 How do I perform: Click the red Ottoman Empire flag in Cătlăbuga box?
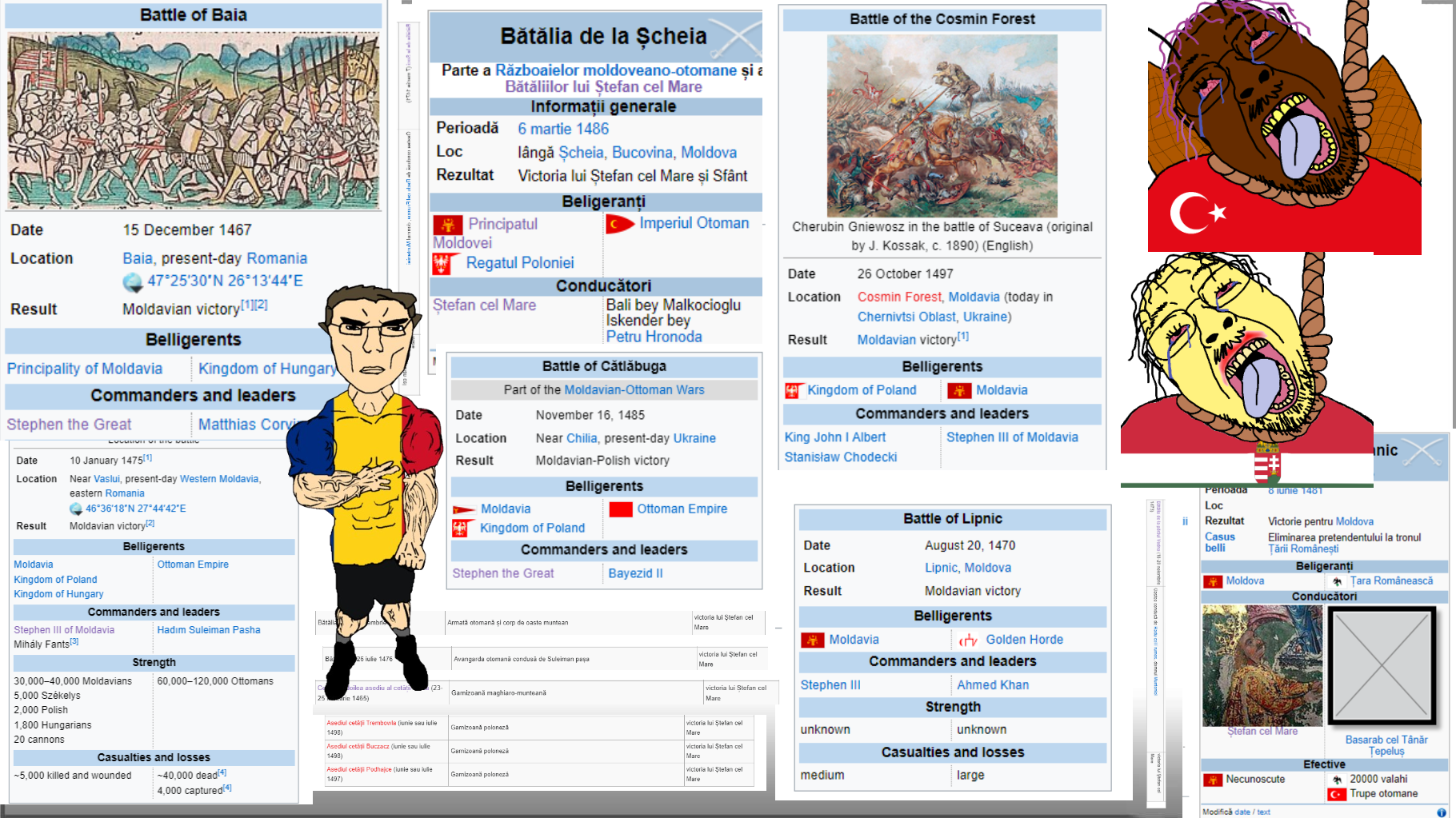click(621, 509)
